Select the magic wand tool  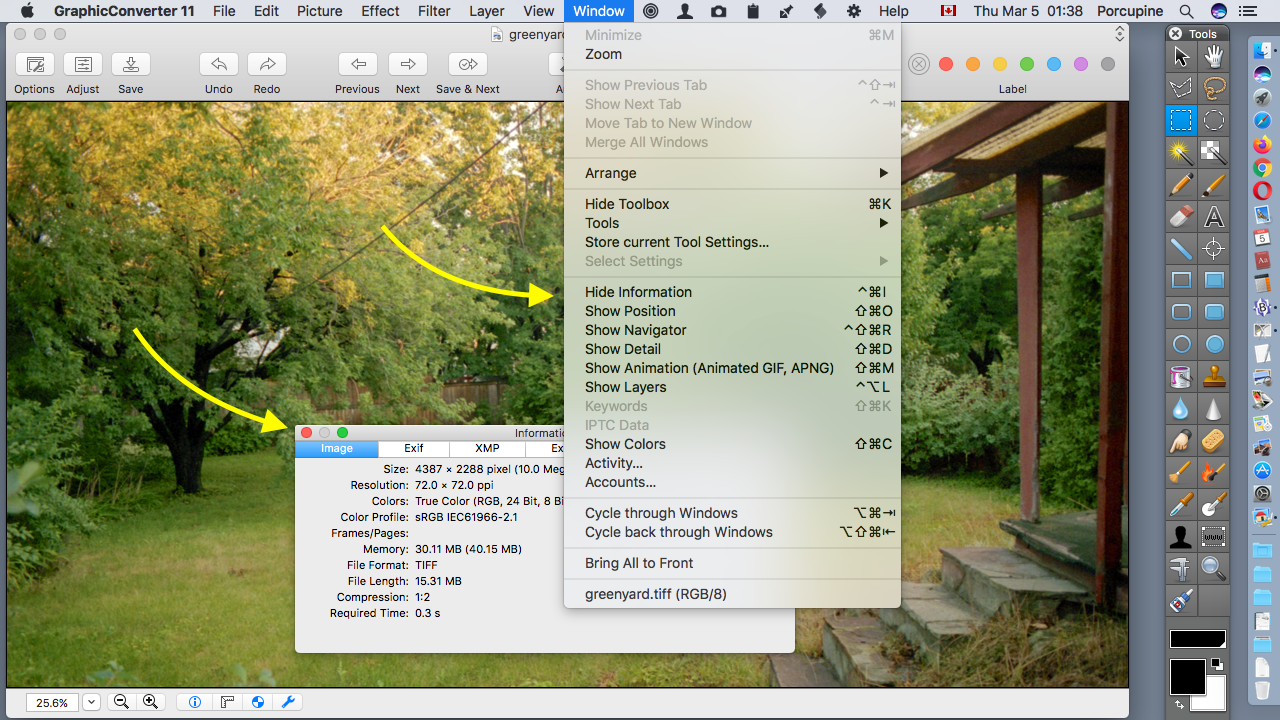[1181, 153]
